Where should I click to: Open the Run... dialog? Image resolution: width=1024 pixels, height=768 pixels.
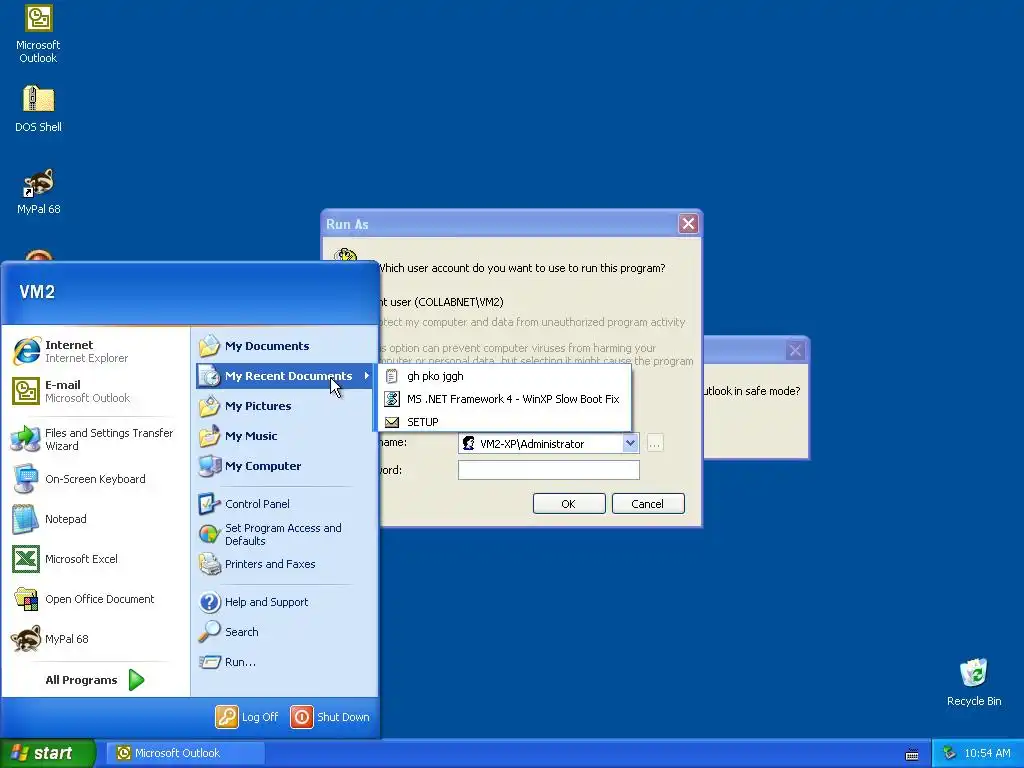(x=285, y=662)
